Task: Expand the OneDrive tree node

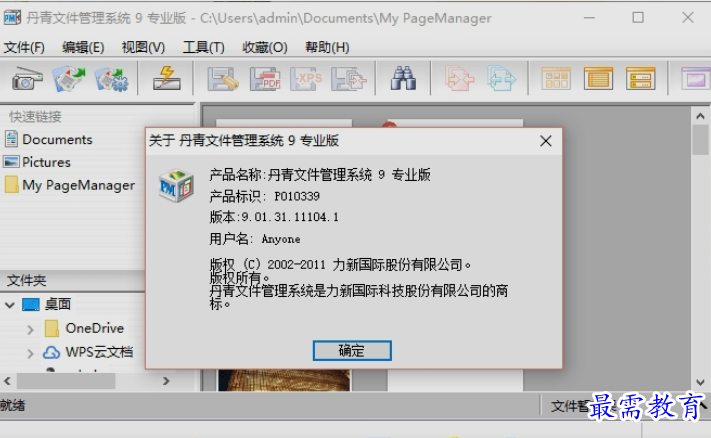Action: click(x=30, y=329)
